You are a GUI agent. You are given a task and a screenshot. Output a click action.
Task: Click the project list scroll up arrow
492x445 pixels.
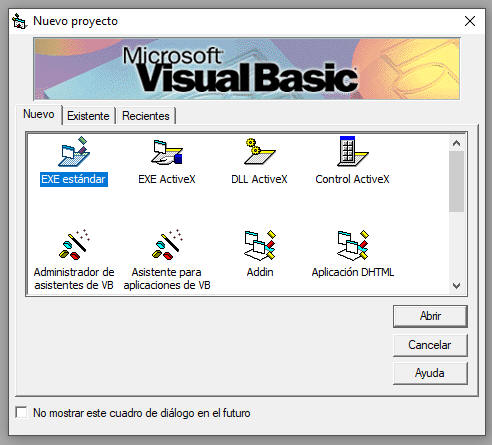(456, 143)
